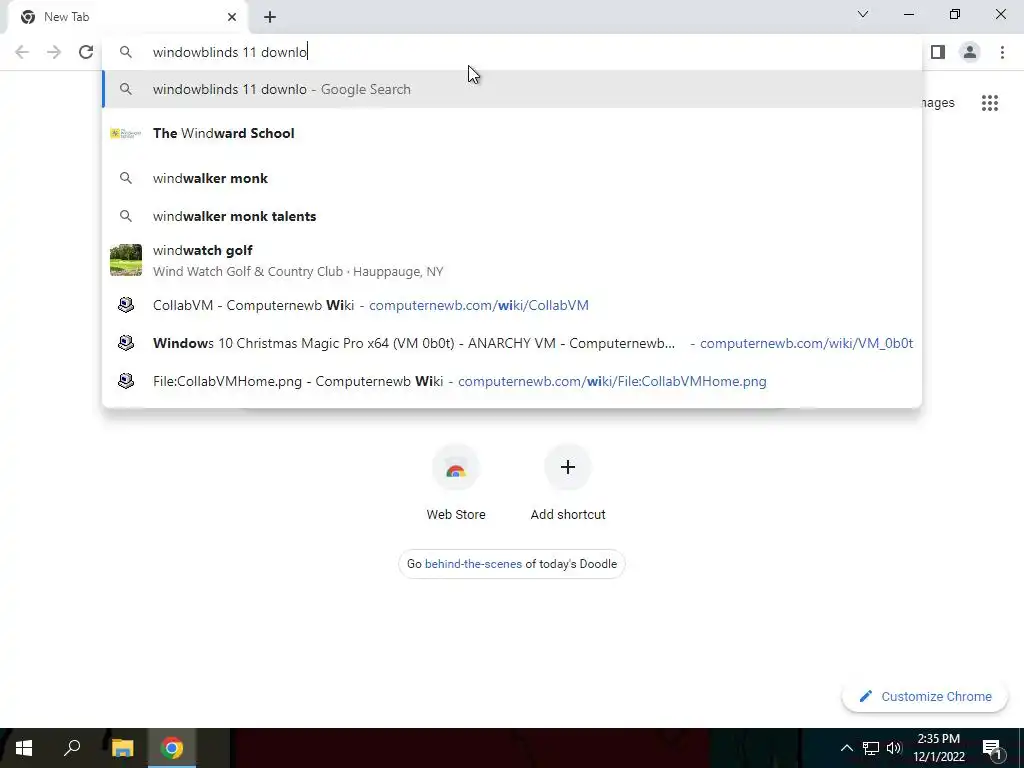1024x768 pixels.
Task: Click the Customize Chrome button
Action: [x=925, y=696]
